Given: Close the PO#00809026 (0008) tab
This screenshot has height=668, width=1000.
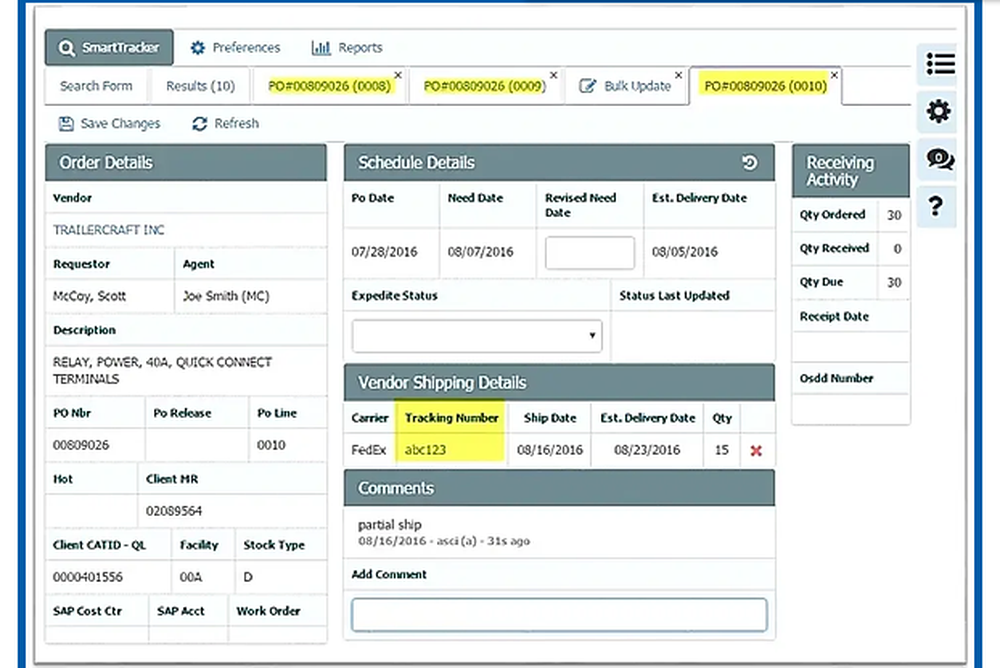Looking at the screenshot, I should [x=398, y=74].
